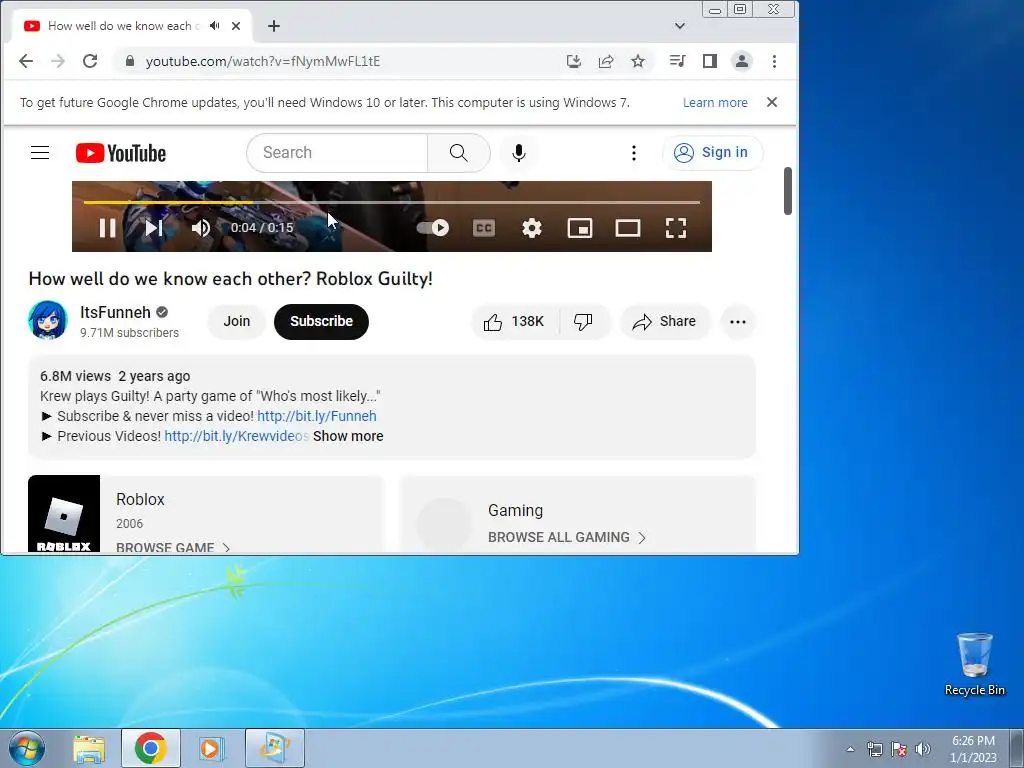Go to the YouTube home logo
Viewport: 1024px width, 768px height.
point(121,153)
